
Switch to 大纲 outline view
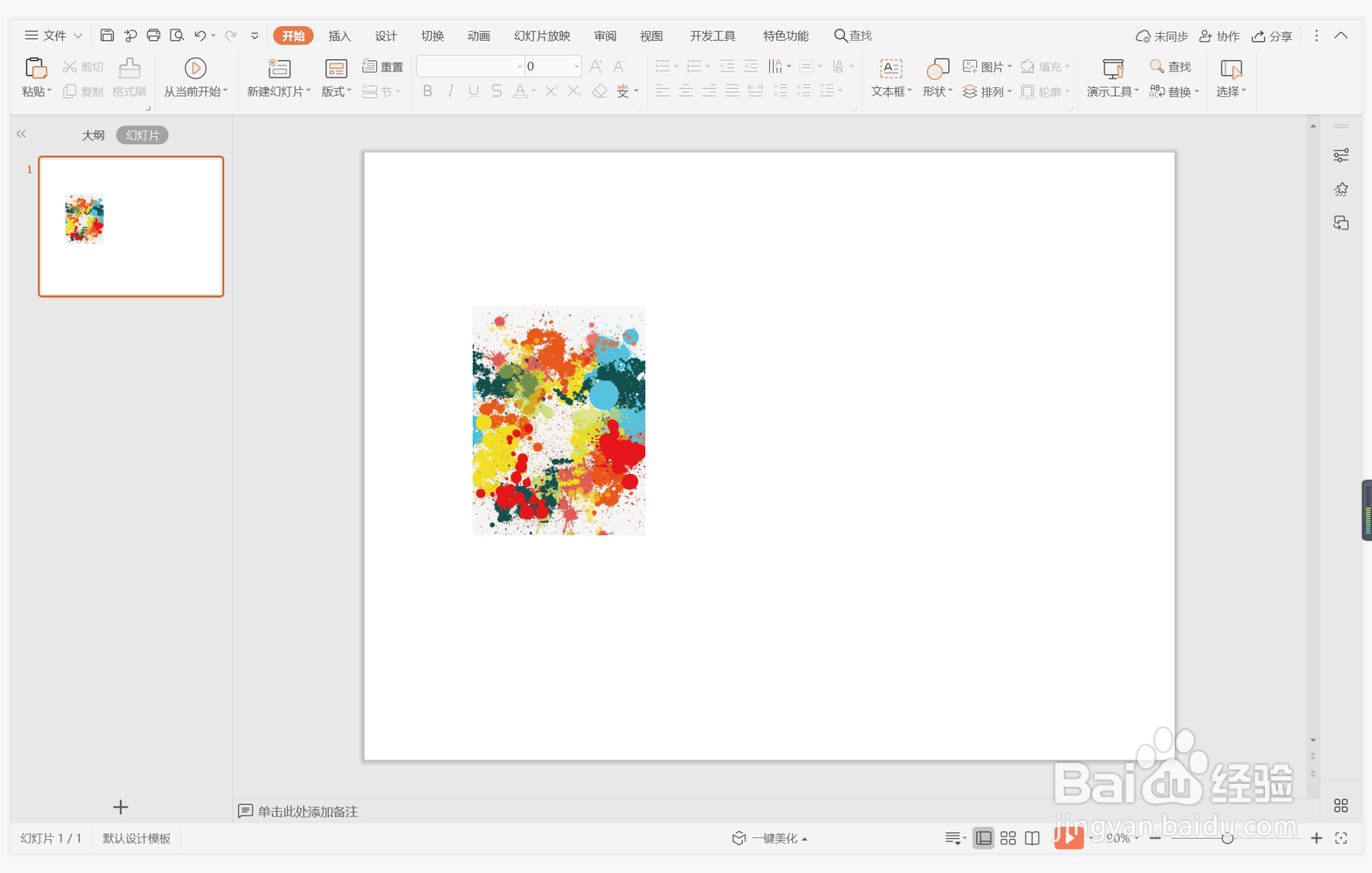(93, 135)
